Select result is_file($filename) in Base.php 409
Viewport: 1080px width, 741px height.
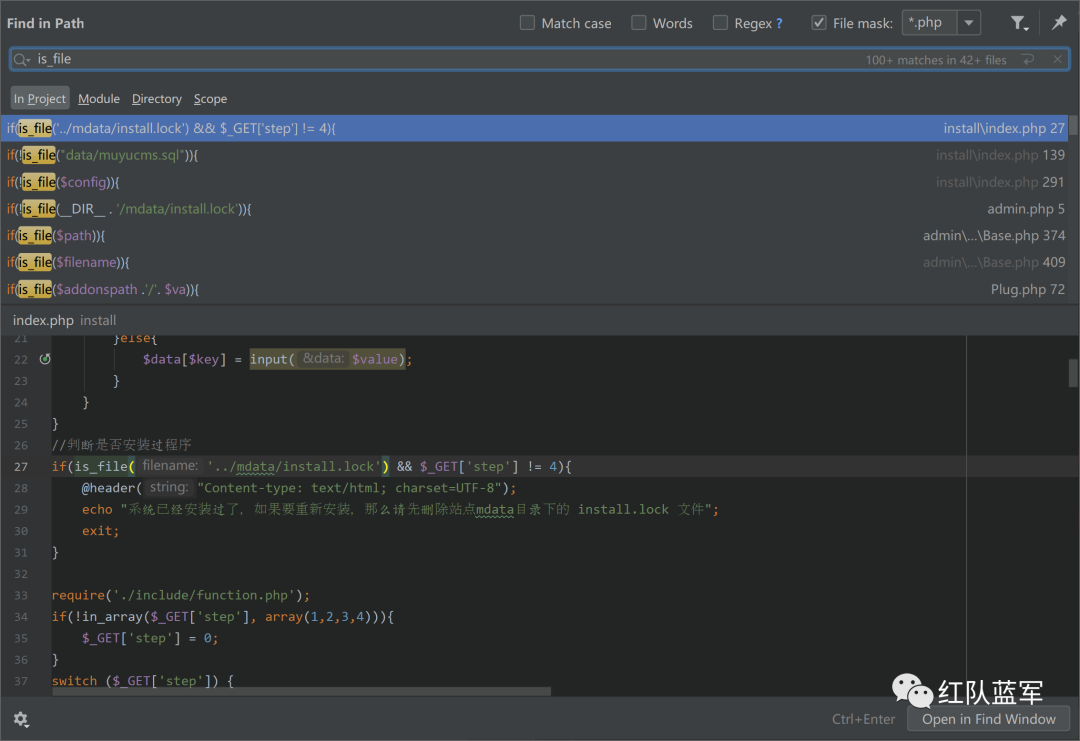(x=534, y=262)
